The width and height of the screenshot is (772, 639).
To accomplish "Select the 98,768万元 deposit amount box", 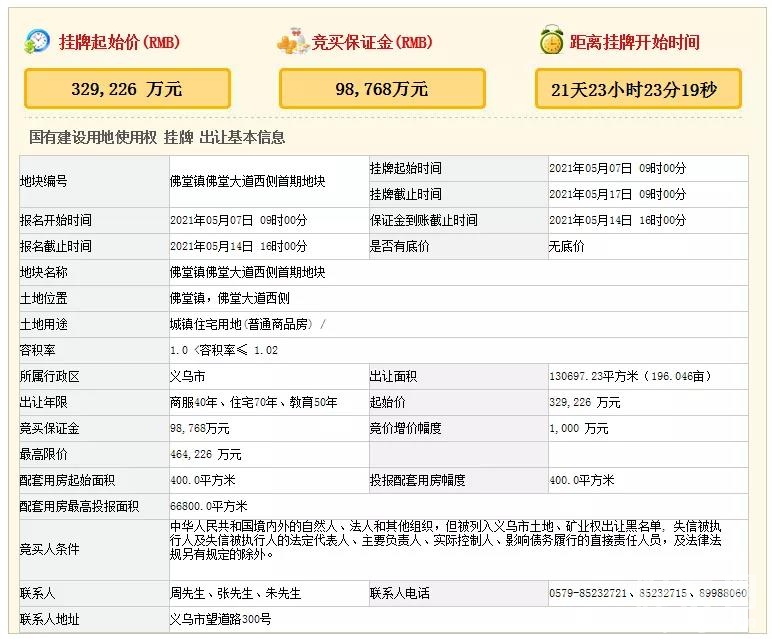I will [382, 89].
